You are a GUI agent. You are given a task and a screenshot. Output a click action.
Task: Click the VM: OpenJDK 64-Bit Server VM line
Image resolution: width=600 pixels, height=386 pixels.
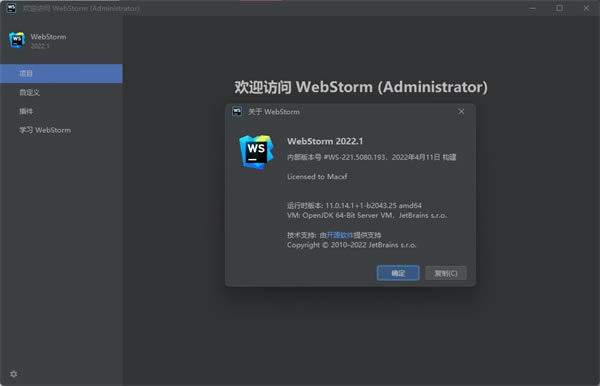pos(367,215)
